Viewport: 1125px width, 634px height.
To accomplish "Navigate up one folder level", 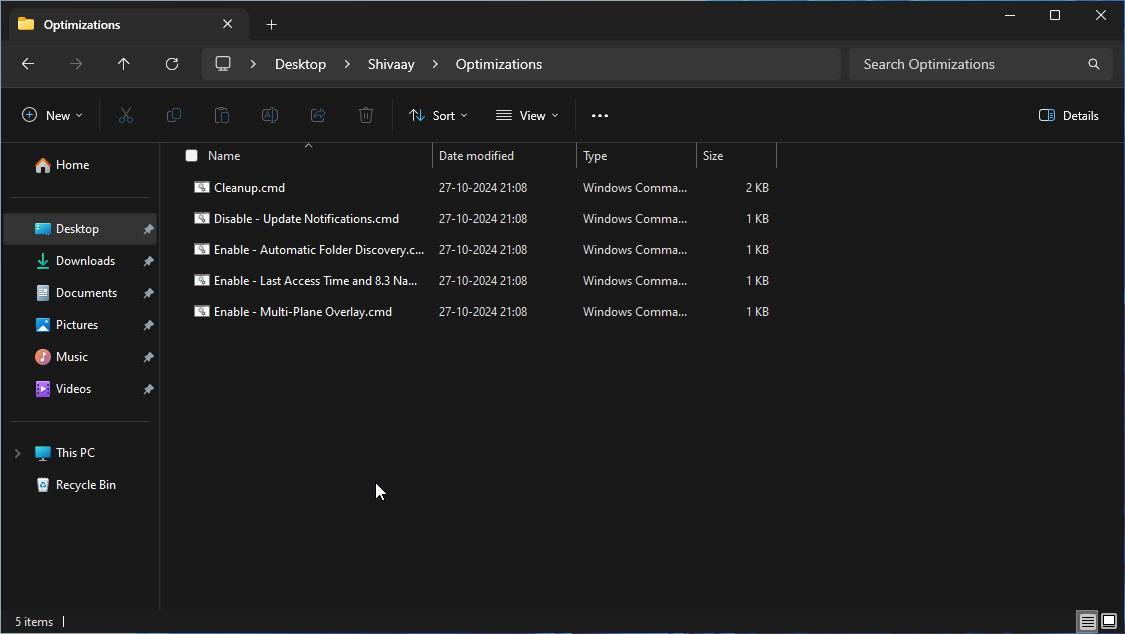I will (x=123, y=64).
